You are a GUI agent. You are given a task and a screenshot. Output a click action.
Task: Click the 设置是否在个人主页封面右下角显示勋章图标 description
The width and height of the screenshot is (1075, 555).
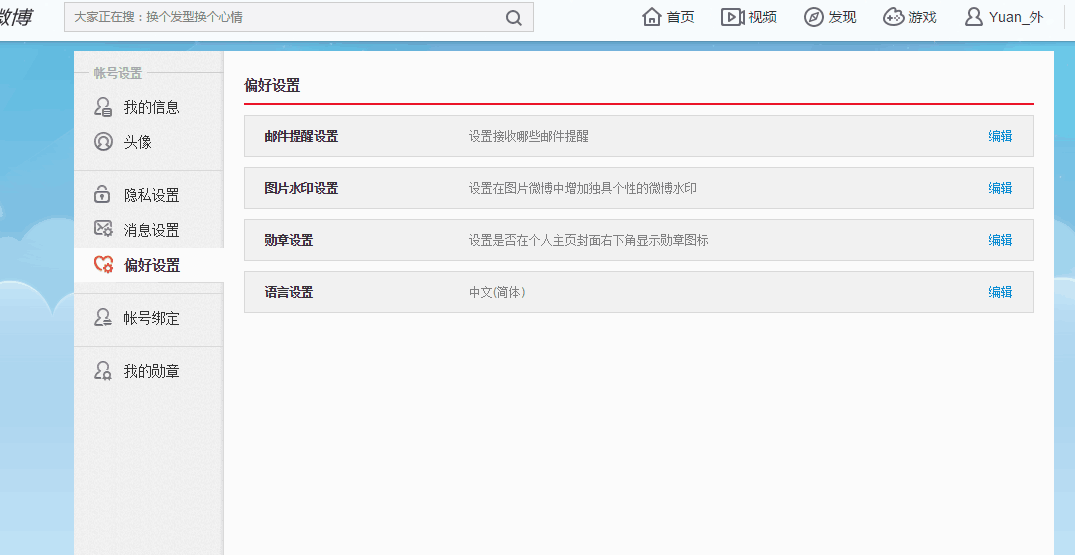click(588, 240)
